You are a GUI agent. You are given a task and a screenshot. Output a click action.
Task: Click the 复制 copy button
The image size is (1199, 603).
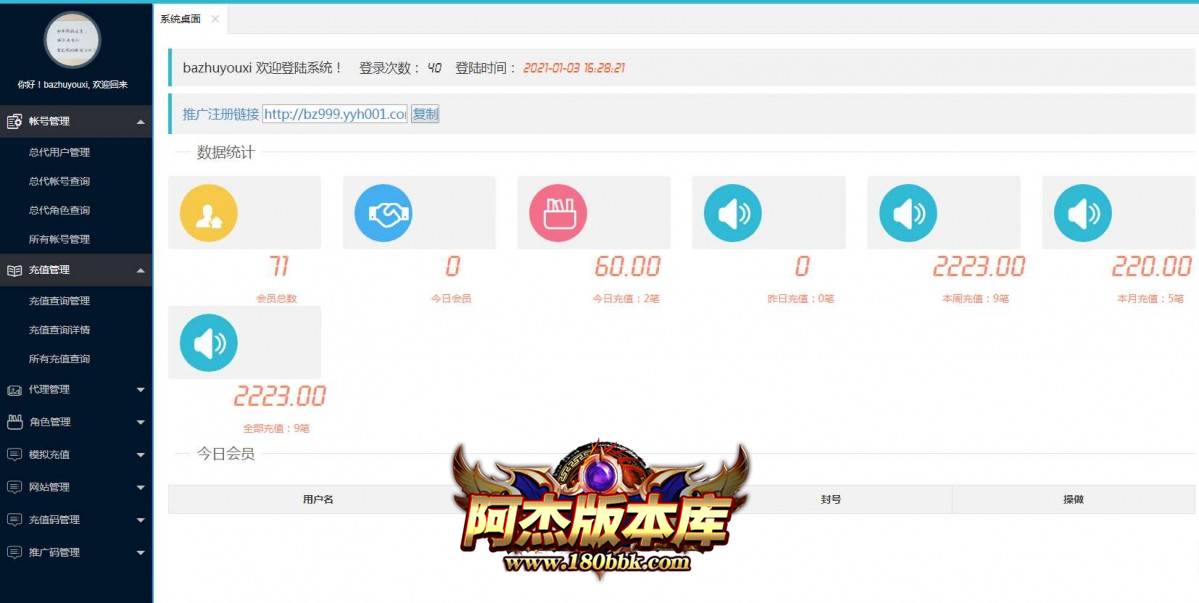point(425,115)
